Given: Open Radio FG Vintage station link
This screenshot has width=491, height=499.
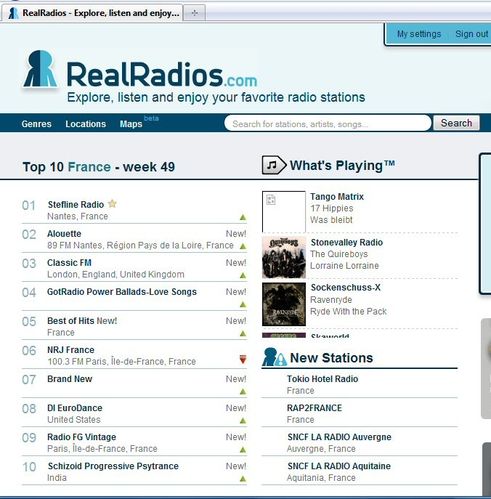Looking at the screenshot, I should (82, 437).
